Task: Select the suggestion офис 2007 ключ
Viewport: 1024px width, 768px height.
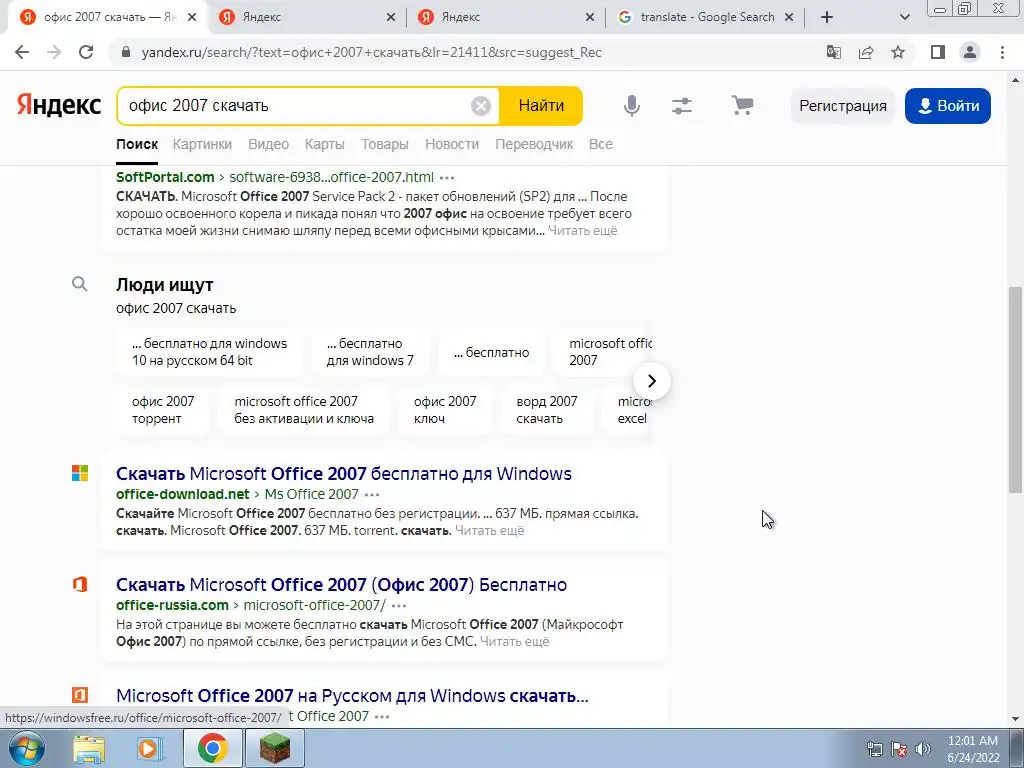Action: point(445,410)
